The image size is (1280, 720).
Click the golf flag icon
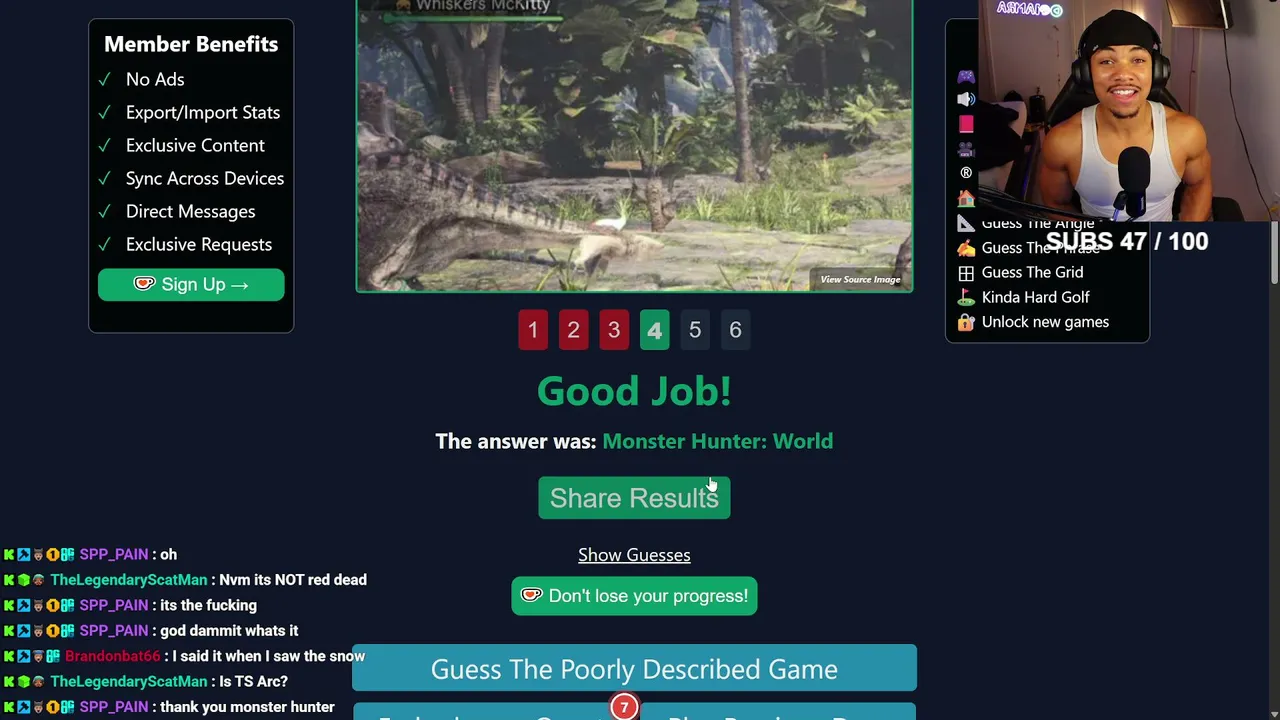point(966,297)
